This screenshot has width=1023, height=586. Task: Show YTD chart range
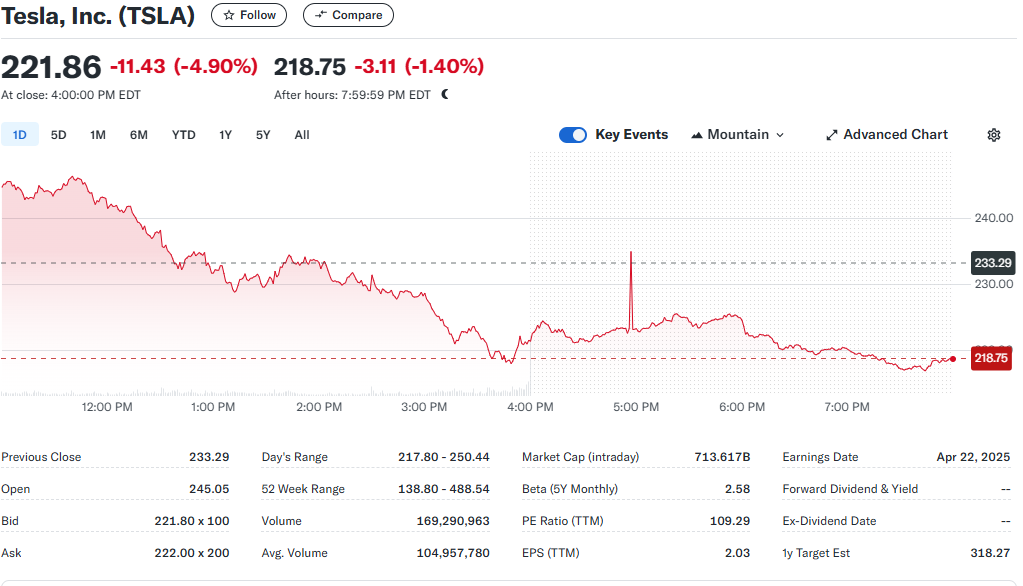coord(183,135)
